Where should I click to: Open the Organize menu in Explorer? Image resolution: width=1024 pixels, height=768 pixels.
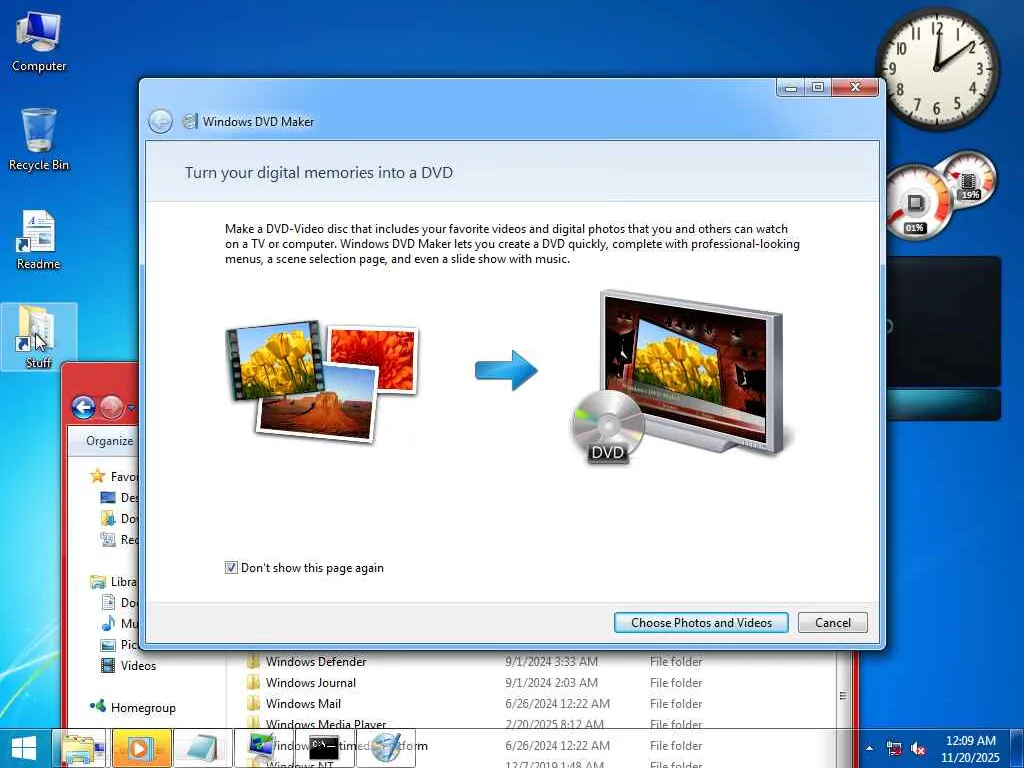(x=109, y=441)
